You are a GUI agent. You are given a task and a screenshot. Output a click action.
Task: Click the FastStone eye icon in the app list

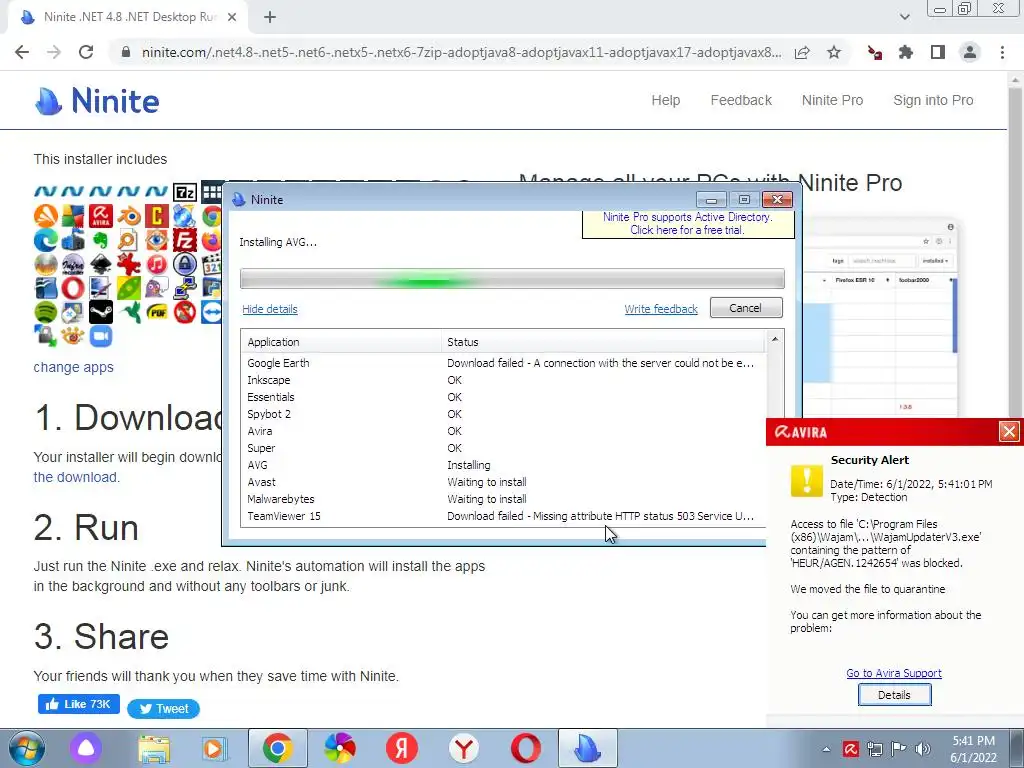(157, 240)
